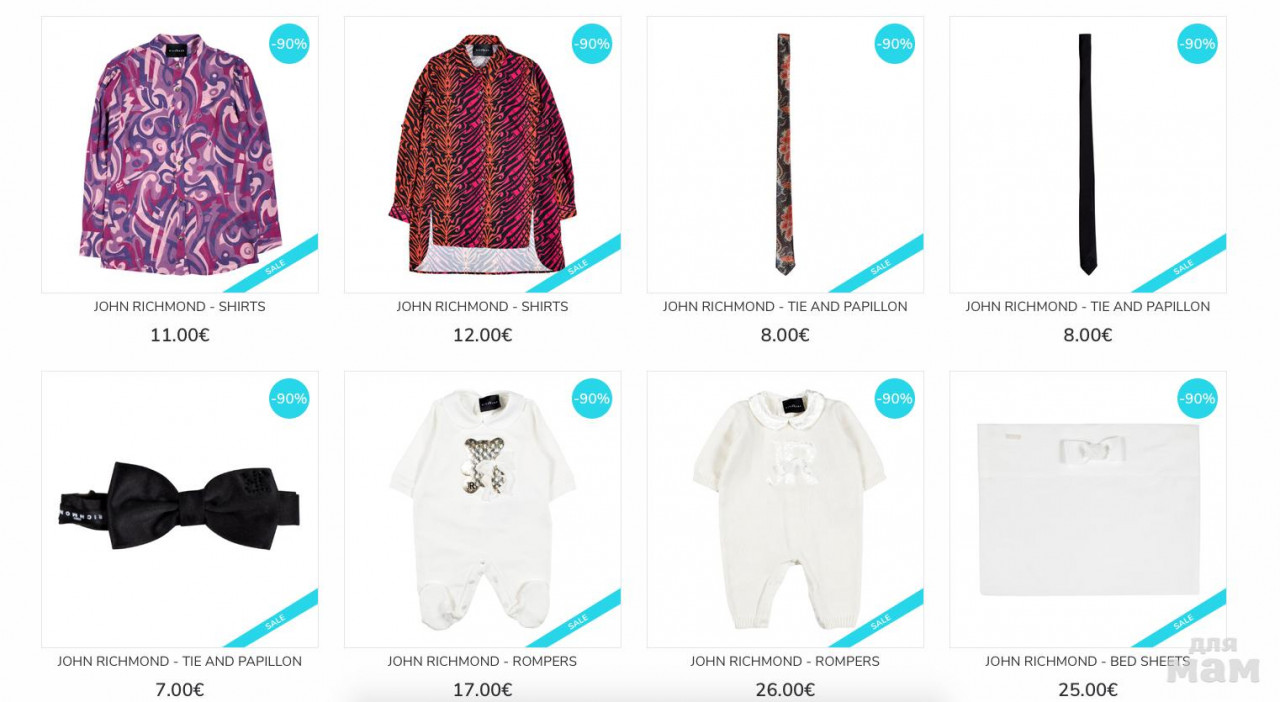The image size is (1280, 702).
Task: Click the SALE ribbon on knit romper
Action: [880, 622]
